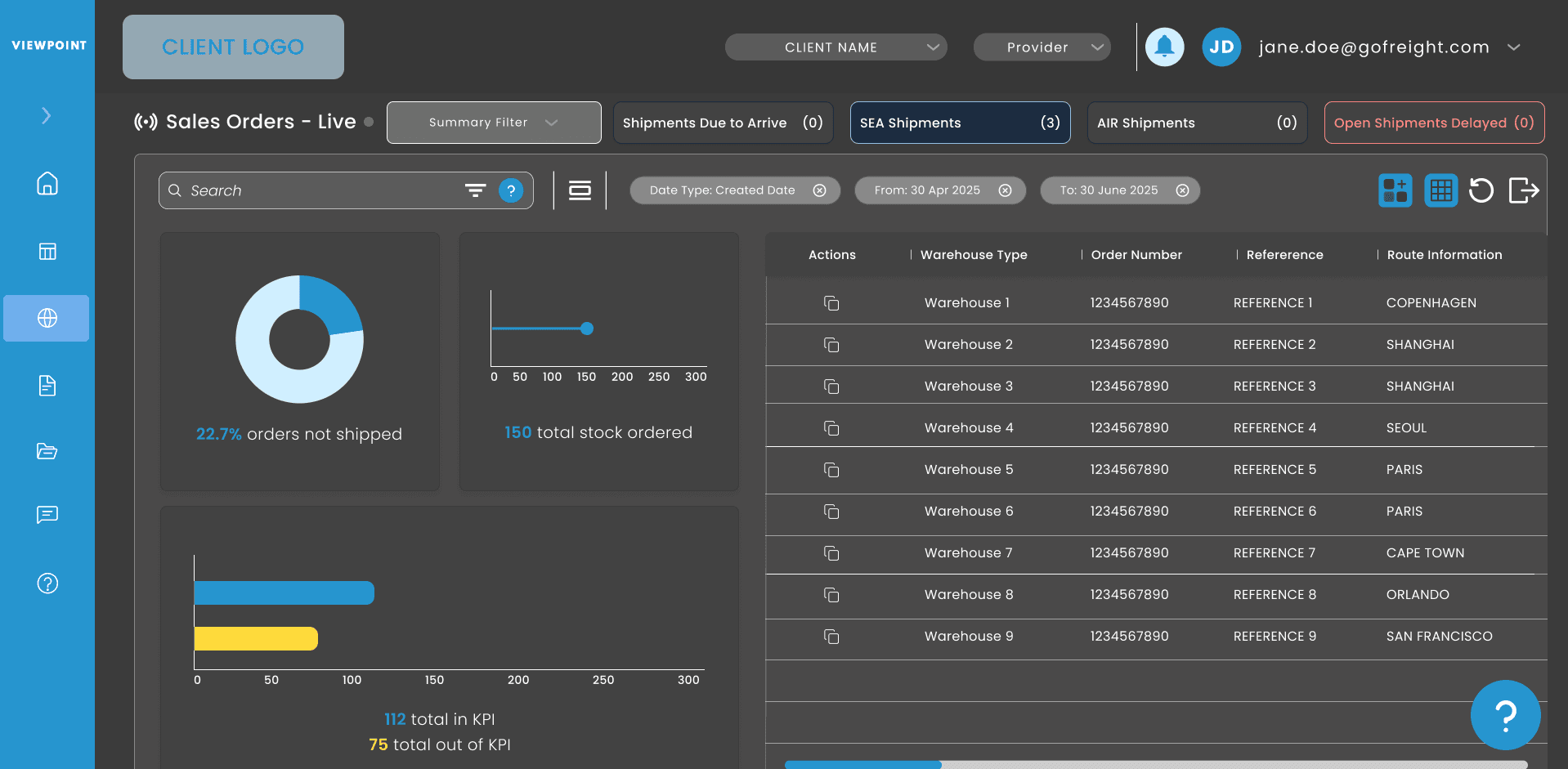Open the Home page from sidebar
This screenshot has height=769, width=1568.
tap(47, 183)
